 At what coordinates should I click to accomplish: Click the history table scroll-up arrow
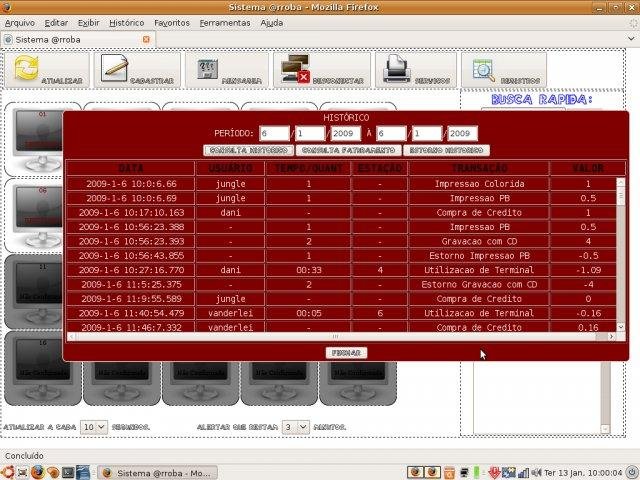[620, 182]
